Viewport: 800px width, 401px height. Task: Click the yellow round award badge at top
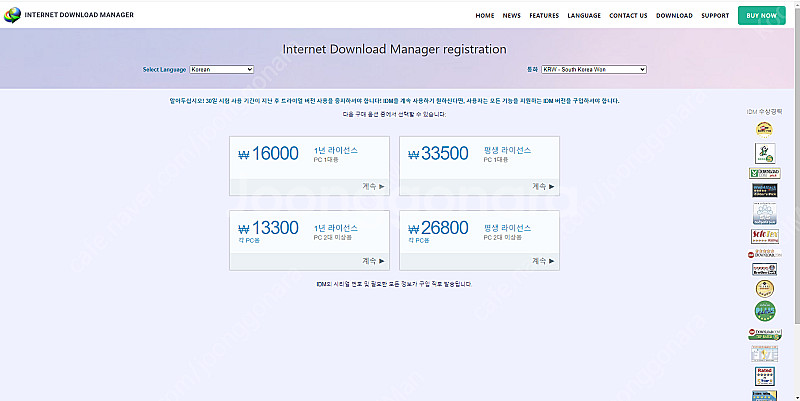(764, 128)
